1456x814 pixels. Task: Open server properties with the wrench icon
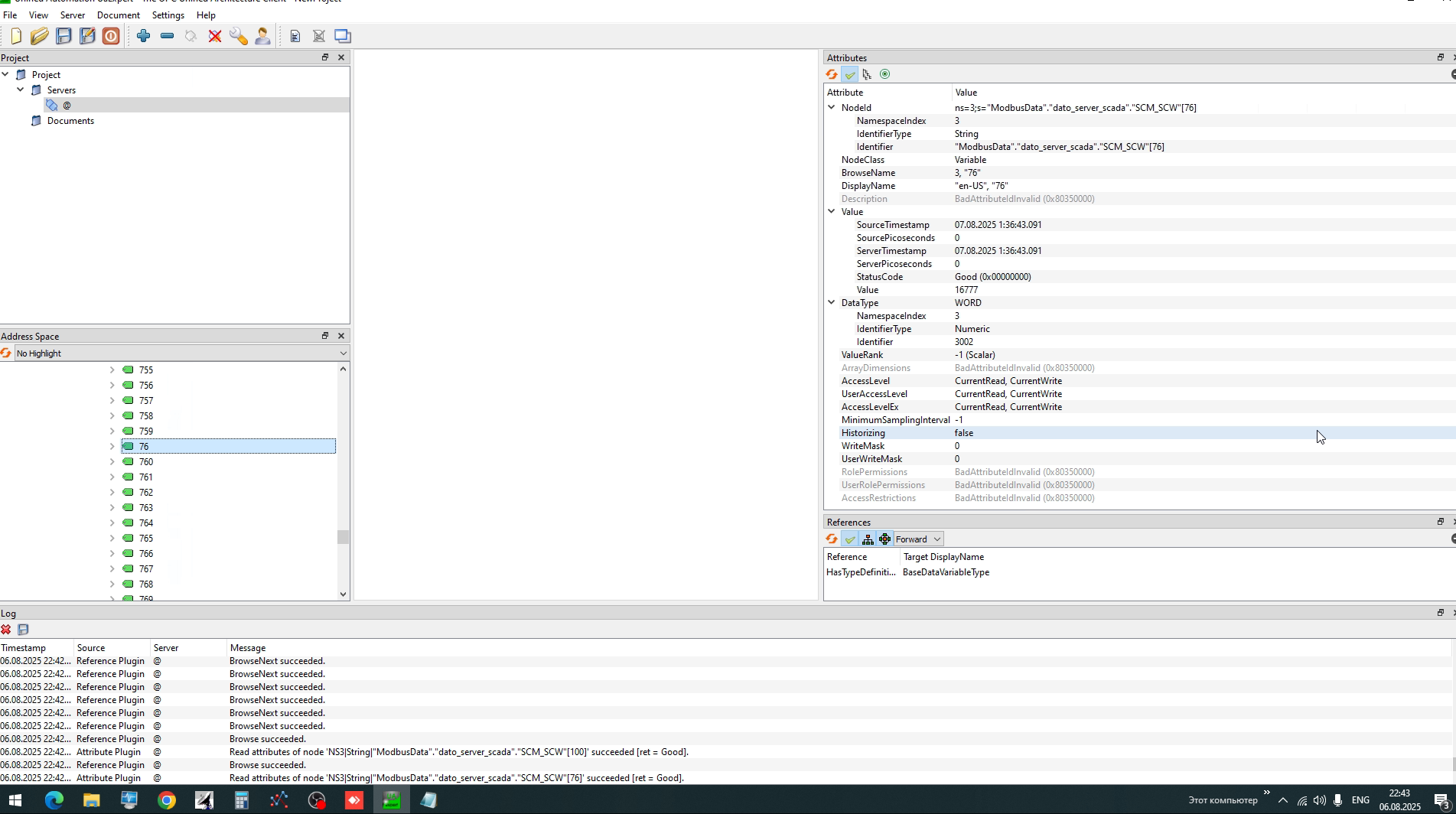239,36
